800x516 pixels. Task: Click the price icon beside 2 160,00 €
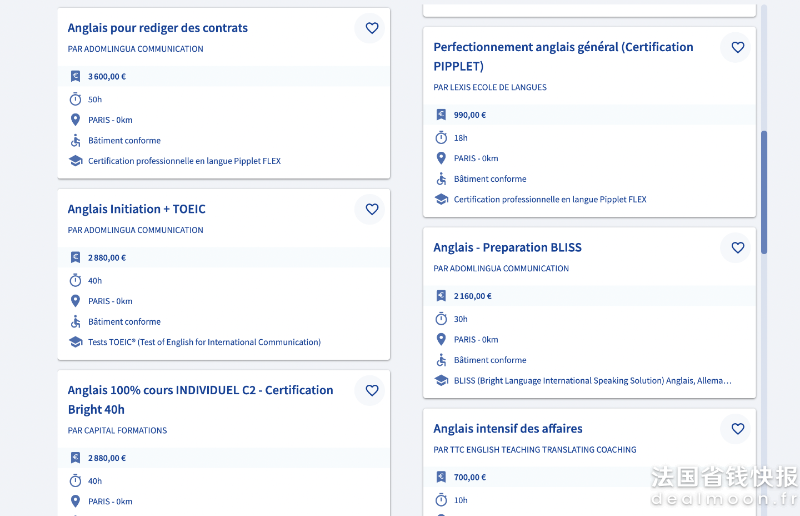click(441, 296)
